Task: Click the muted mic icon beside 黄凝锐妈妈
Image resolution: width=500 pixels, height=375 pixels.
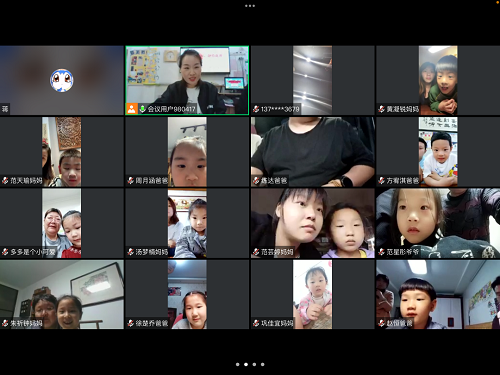Action: [x=382, y=109]
